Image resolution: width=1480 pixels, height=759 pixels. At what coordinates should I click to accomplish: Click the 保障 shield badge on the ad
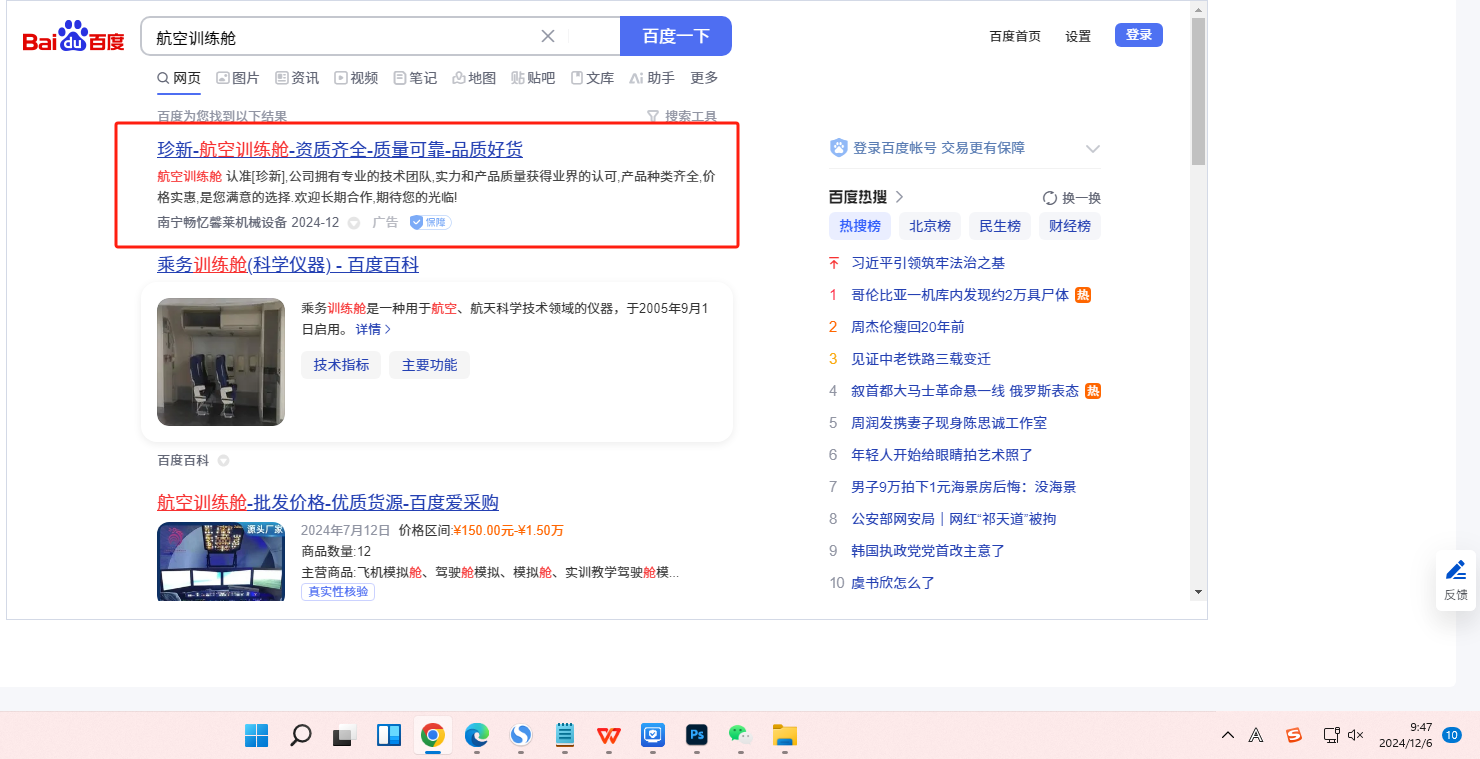coord(430,222)
